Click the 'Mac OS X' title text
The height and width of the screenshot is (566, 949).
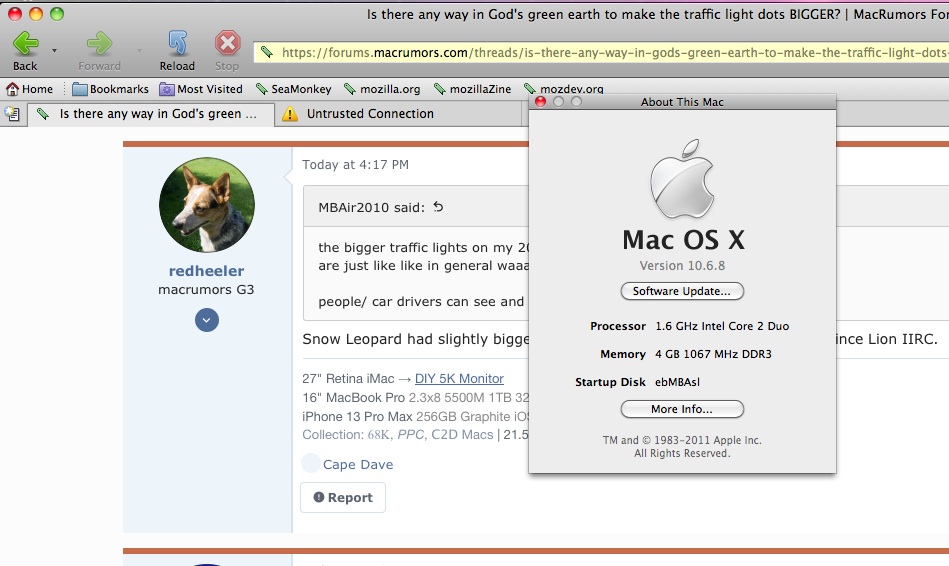683,240
